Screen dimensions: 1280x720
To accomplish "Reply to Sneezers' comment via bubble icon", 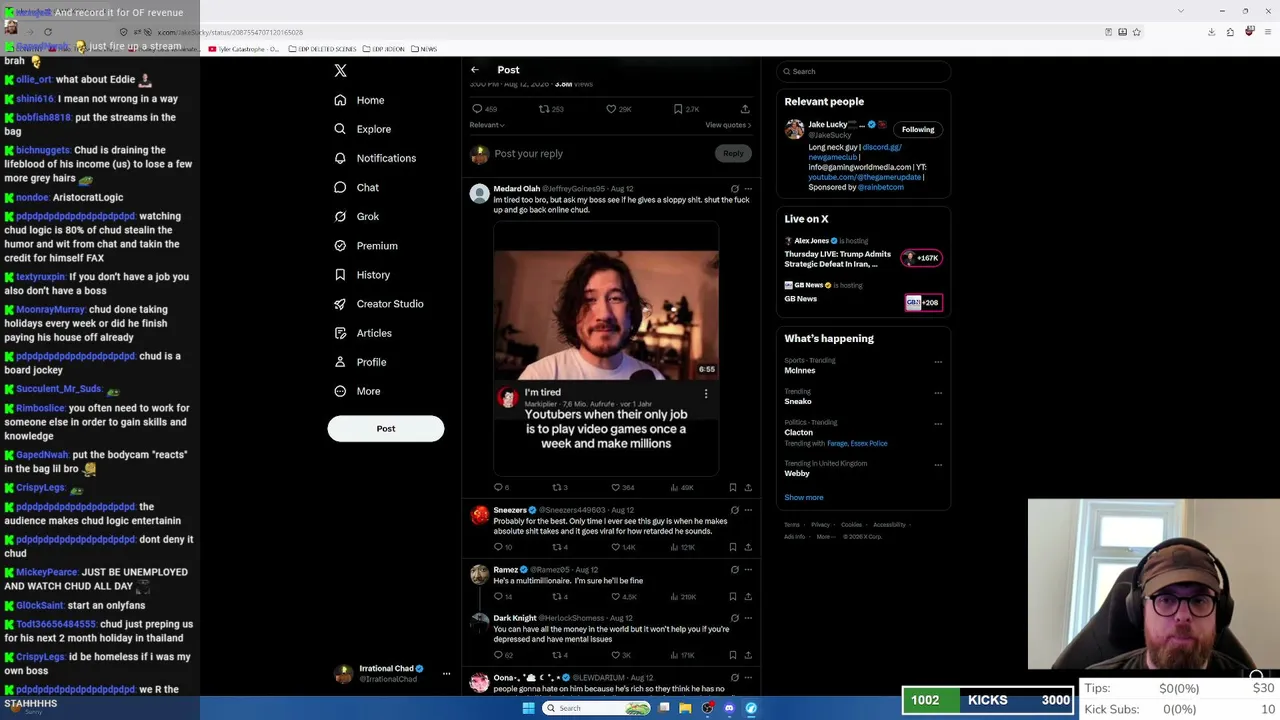I will coord(498,548).
